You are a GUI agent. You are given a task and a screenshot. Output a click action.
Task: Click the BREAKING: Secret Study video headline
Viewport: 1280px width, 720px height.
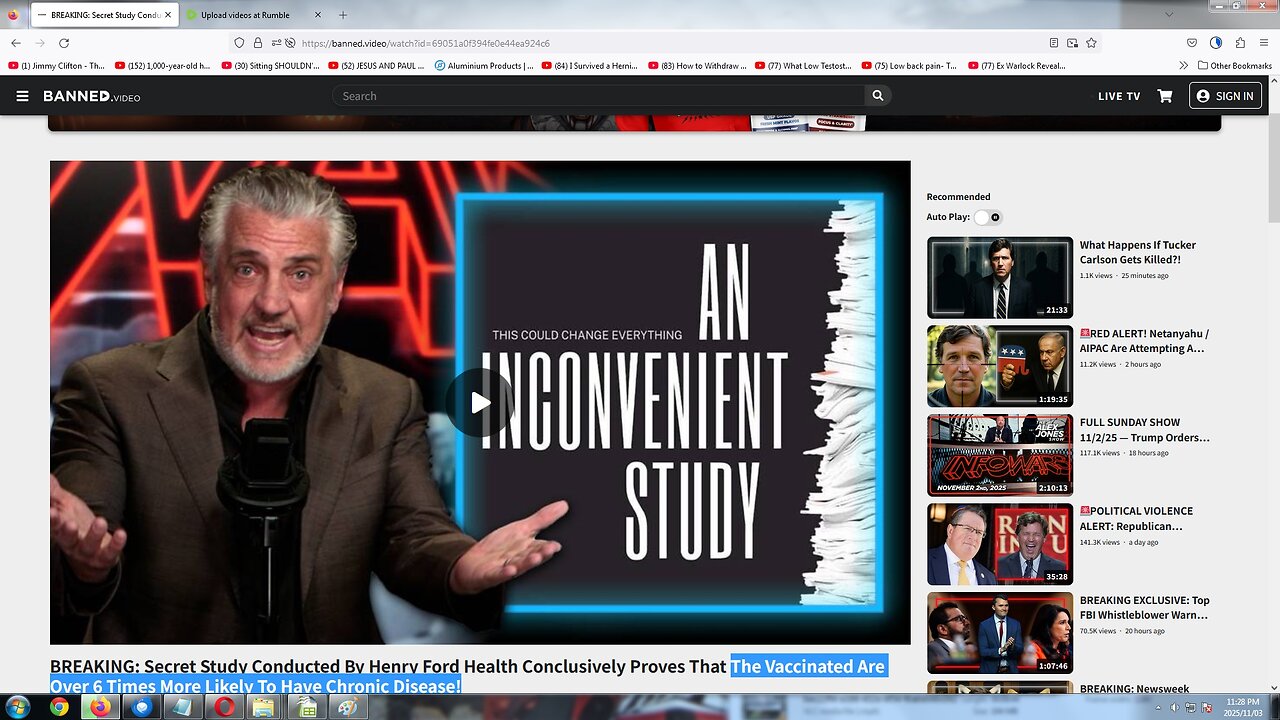[467, 676]
